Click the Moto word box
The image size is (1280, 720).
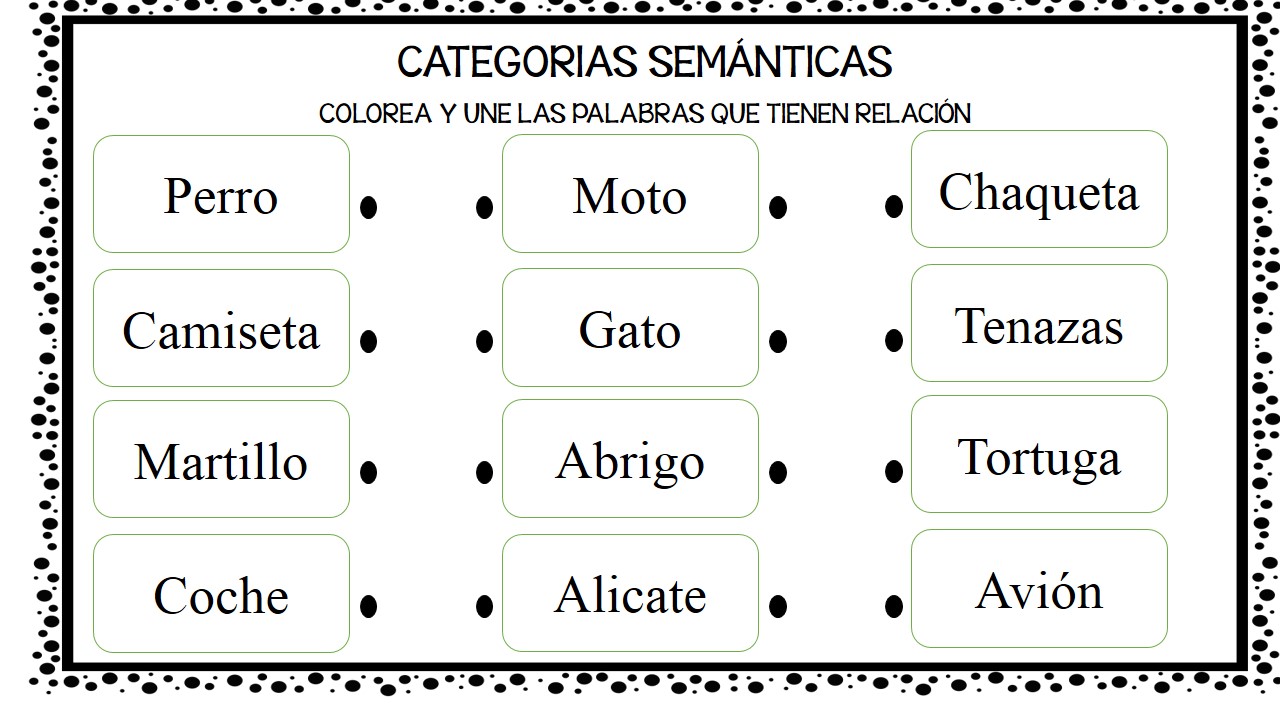[630, 194]
